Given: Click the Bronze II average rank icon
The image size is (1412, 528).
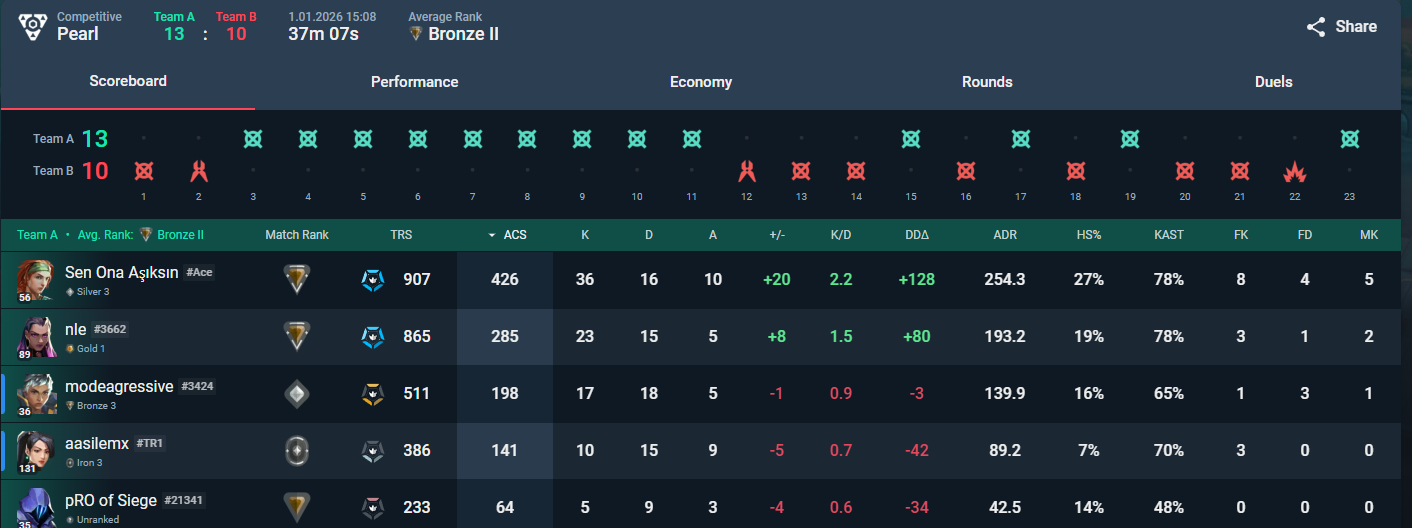Looking at the screenshot, I should tap(416, 34).
